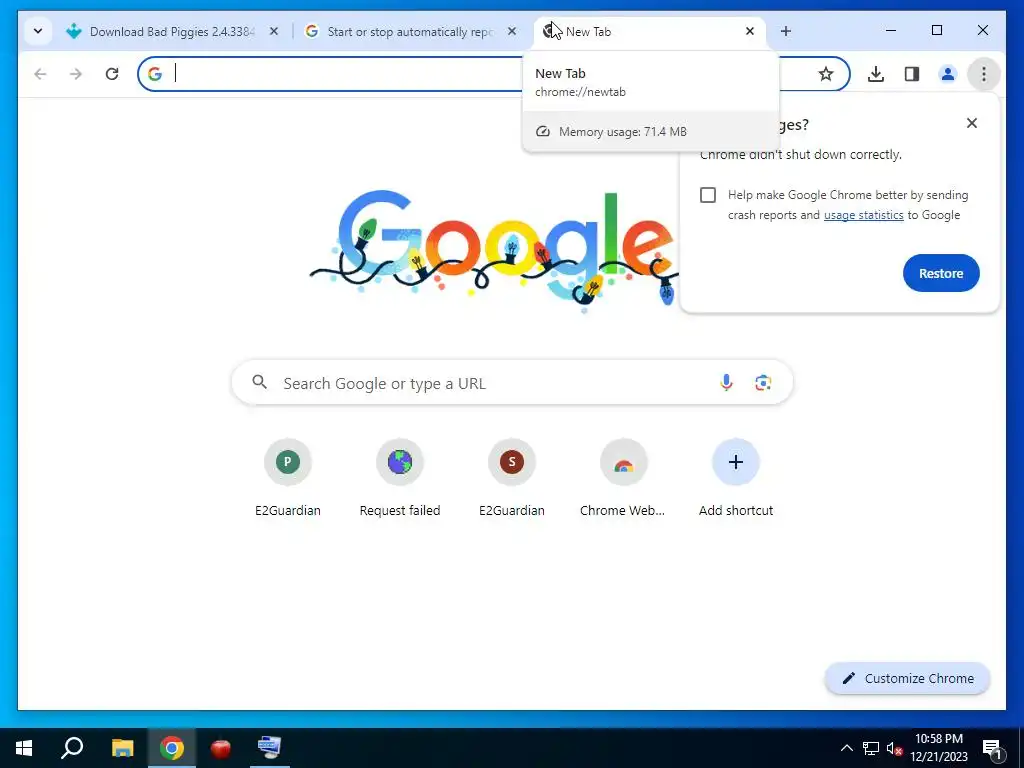This screenshot has width=1024, height=768.
Task: Open the first E2Guardian shortcut with P icon
Action: click(x=287, y=477)
